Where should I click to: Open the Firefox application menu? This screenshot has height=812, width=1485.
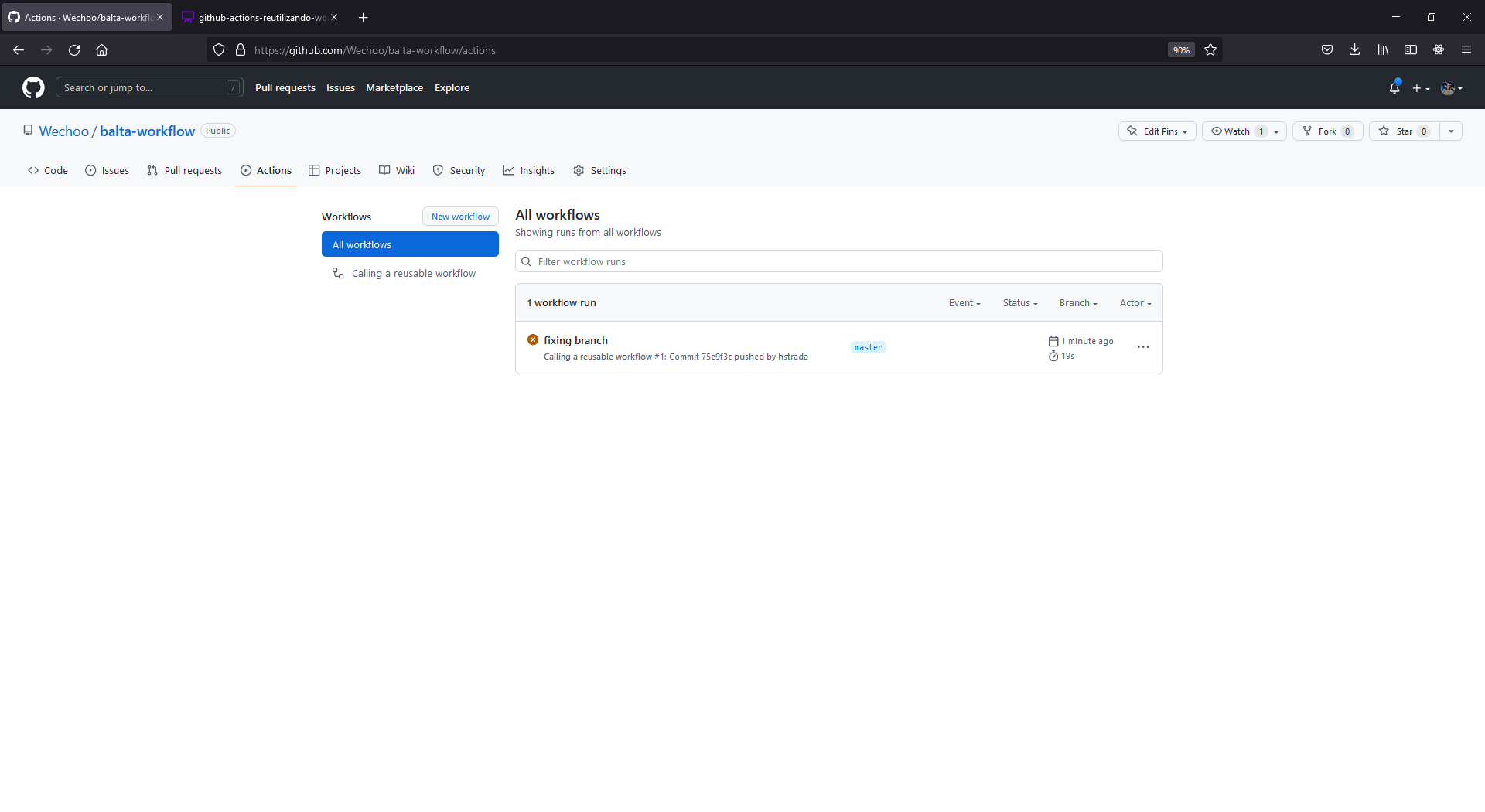1466,50
